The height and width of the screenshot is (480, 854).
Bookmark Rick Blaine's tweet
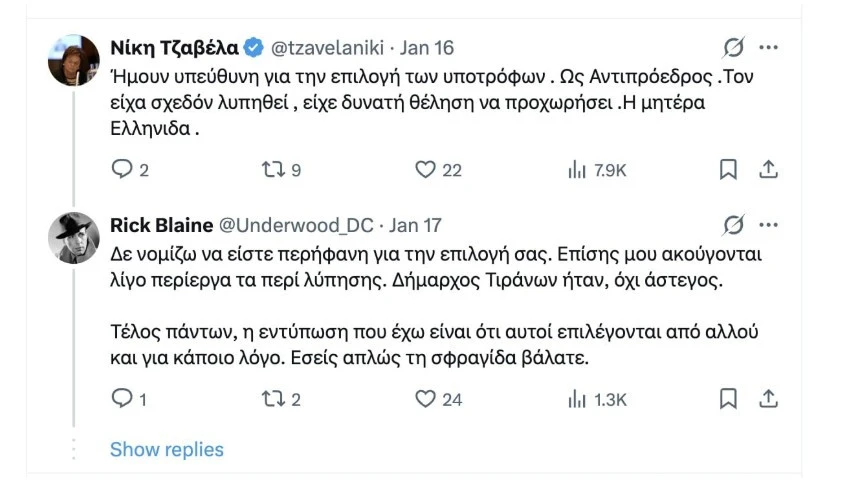tap(728, 399)
